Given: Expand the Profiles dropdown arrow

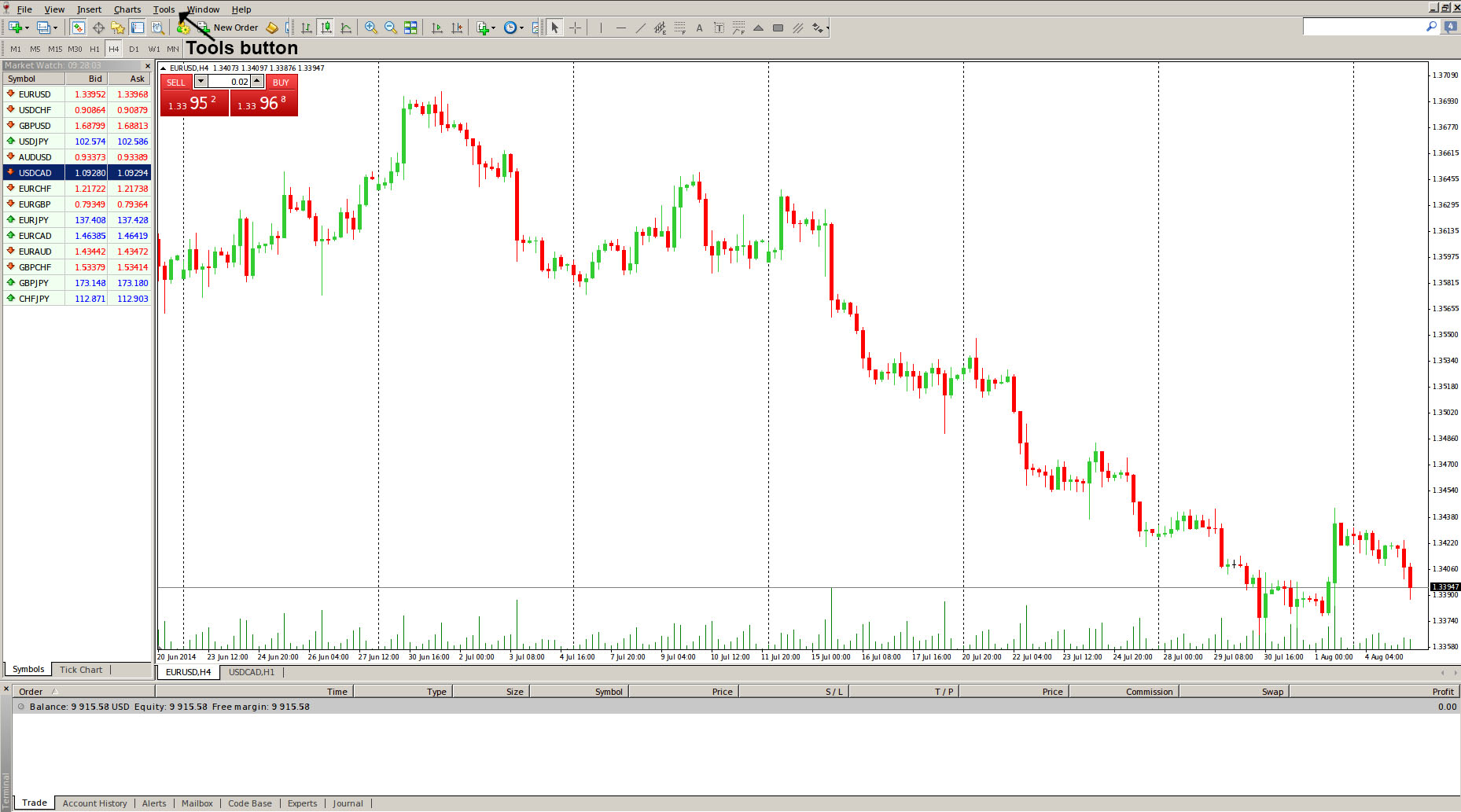Looking at the screenshot, I should [55, 28].
